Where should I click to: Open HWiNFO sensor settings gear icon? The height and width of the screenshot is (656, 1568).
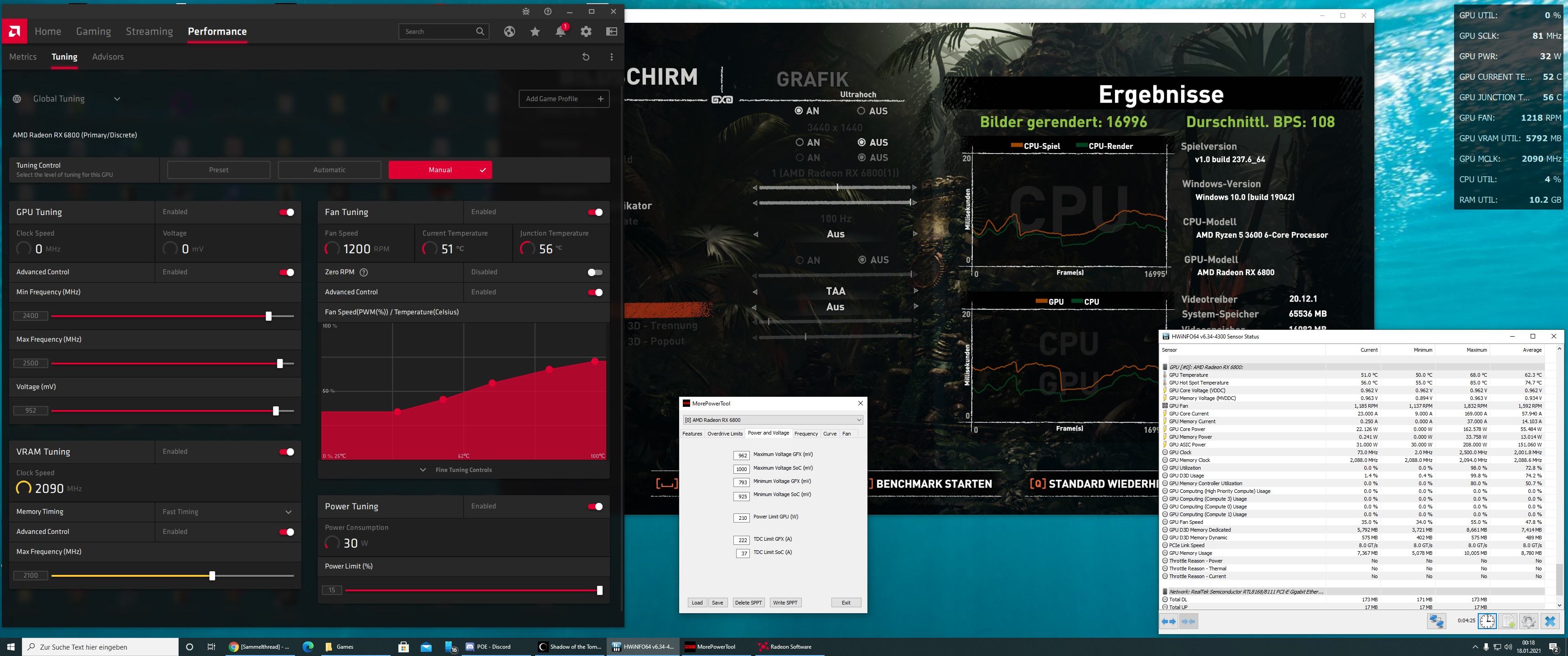tap(1528, 621)
